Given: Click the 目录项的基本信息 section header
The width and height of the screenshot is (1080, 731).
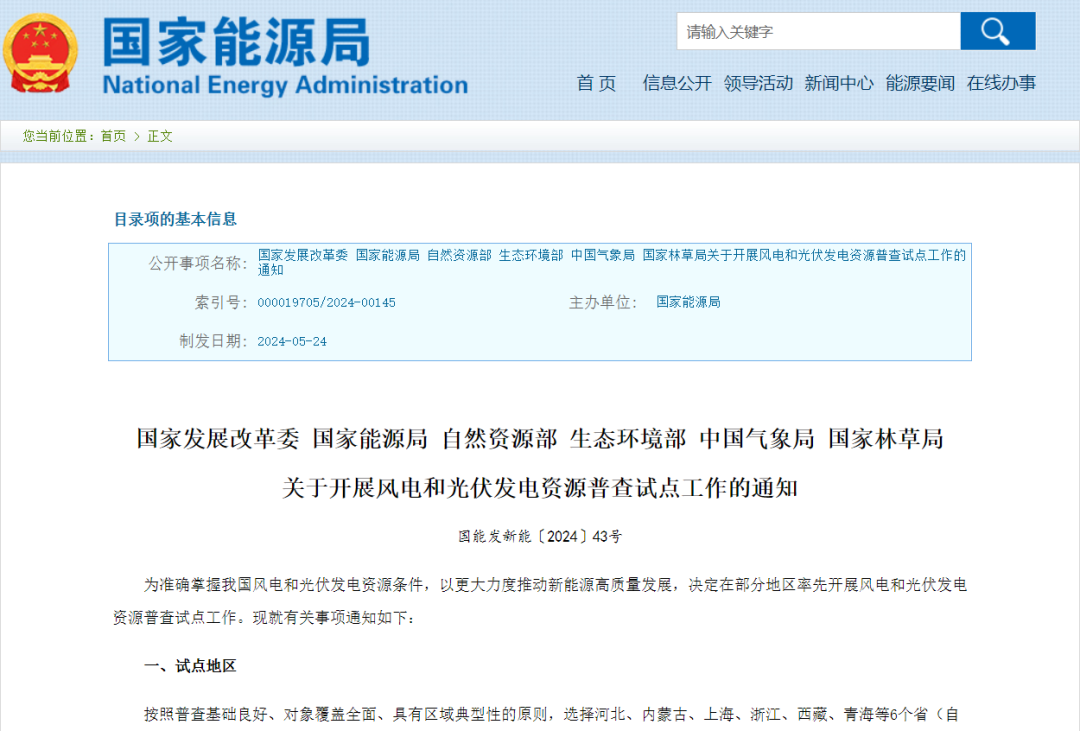Looking at the screenshot, I should (x=175, y=219).
